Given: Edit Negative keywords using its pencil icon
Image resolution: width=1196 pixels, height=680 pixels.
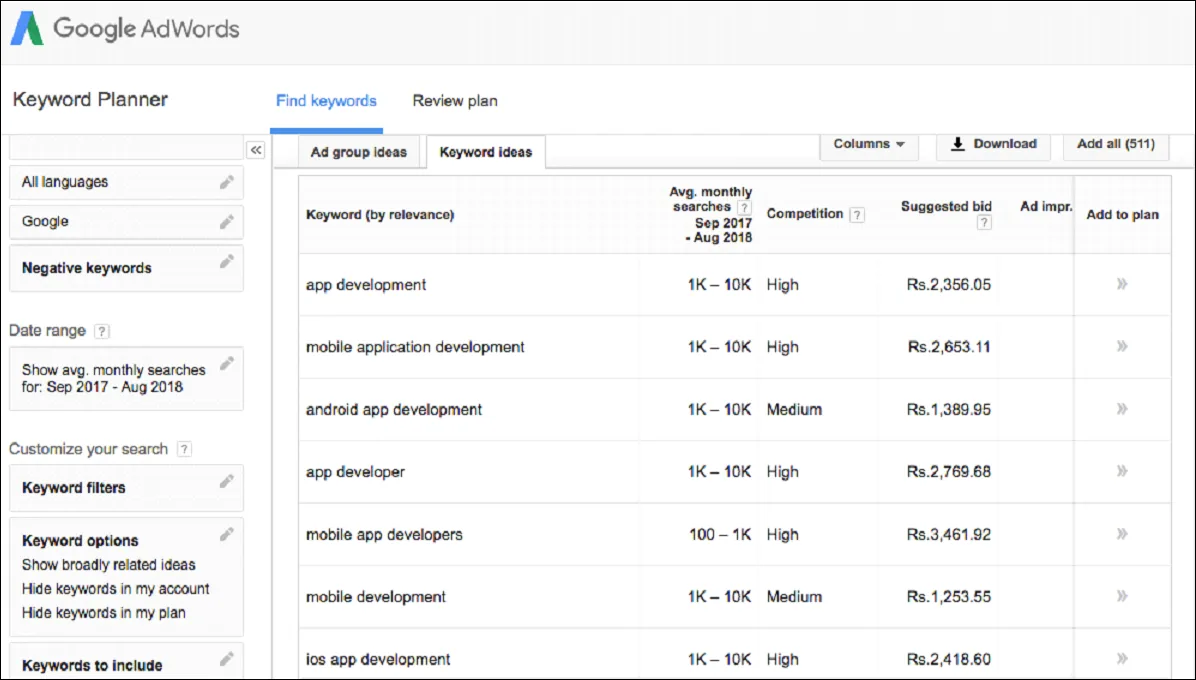Looking at the screenshot, I should [x=228, y=262].
